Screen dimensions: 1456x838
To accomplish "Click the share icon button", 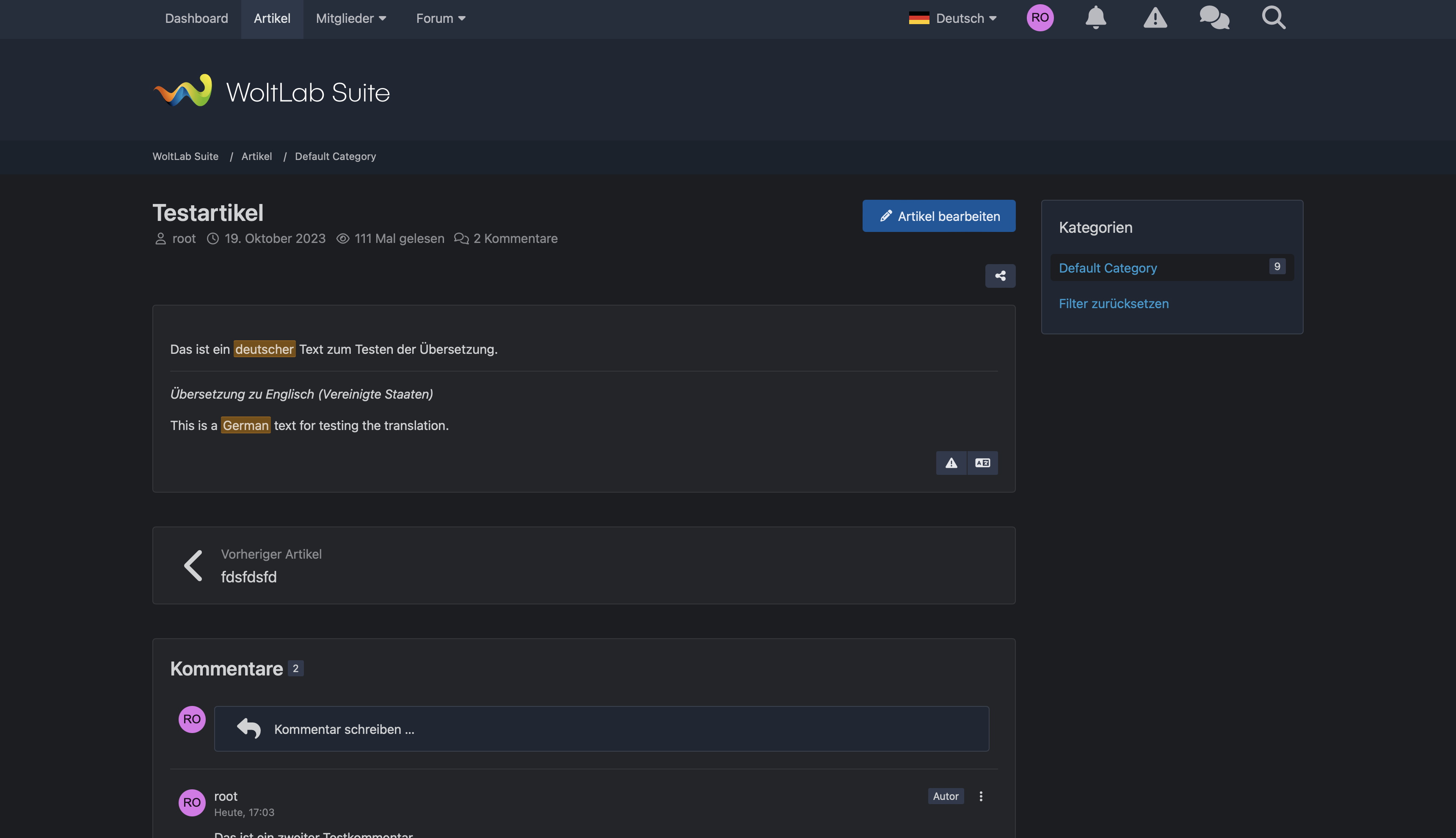I will [x=1000, y=276].
